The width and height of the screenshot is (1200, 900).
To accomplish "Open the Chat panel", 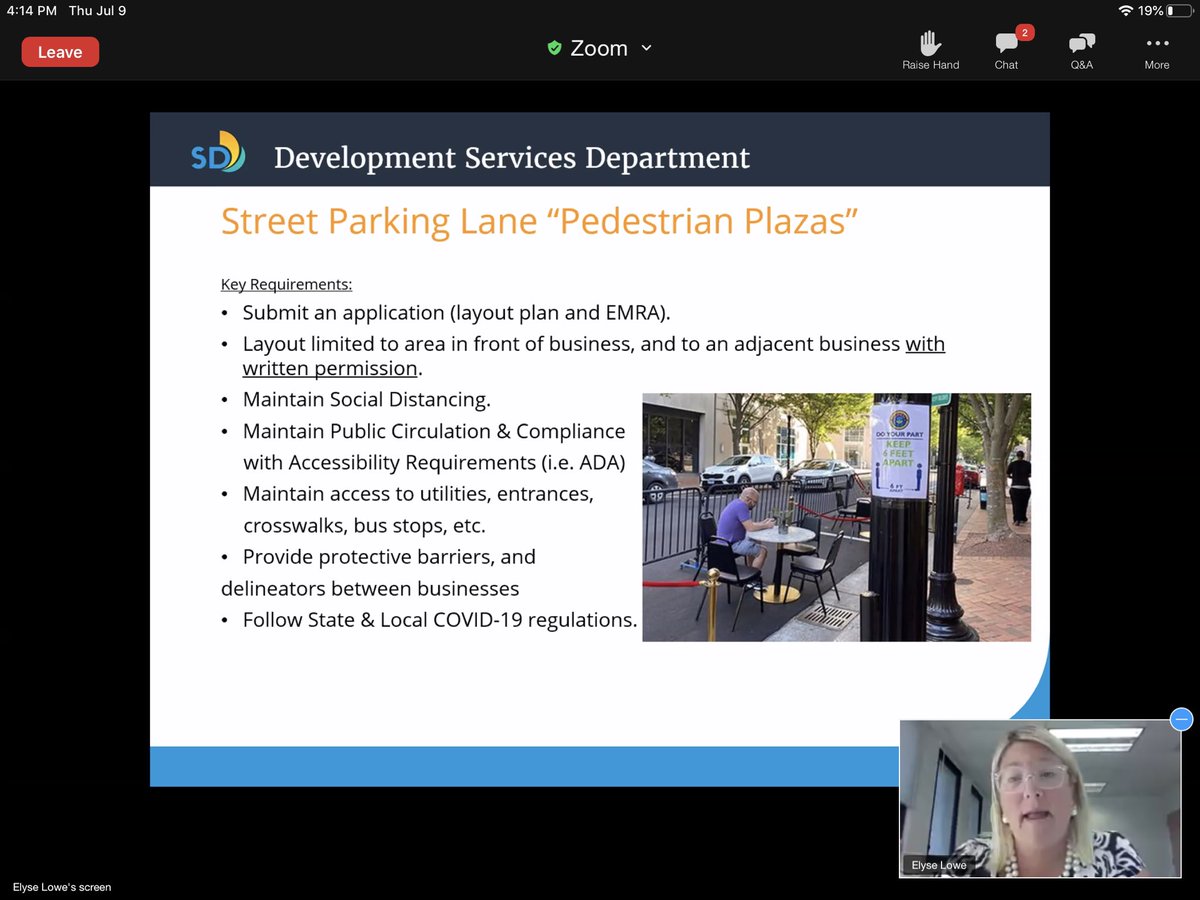I will coord(1005,45).
